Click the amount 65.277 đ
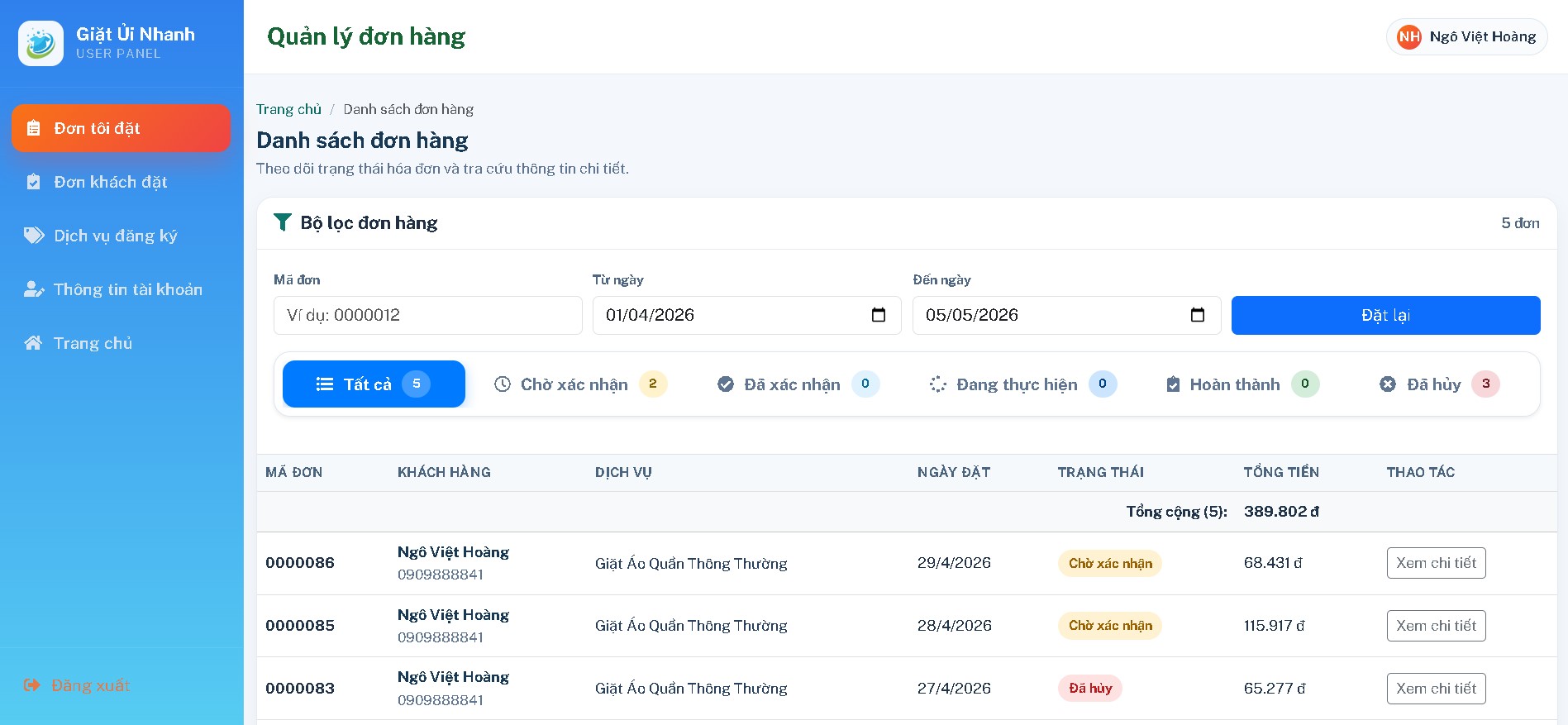1568x725 pixels. (x=1275, y=689)
